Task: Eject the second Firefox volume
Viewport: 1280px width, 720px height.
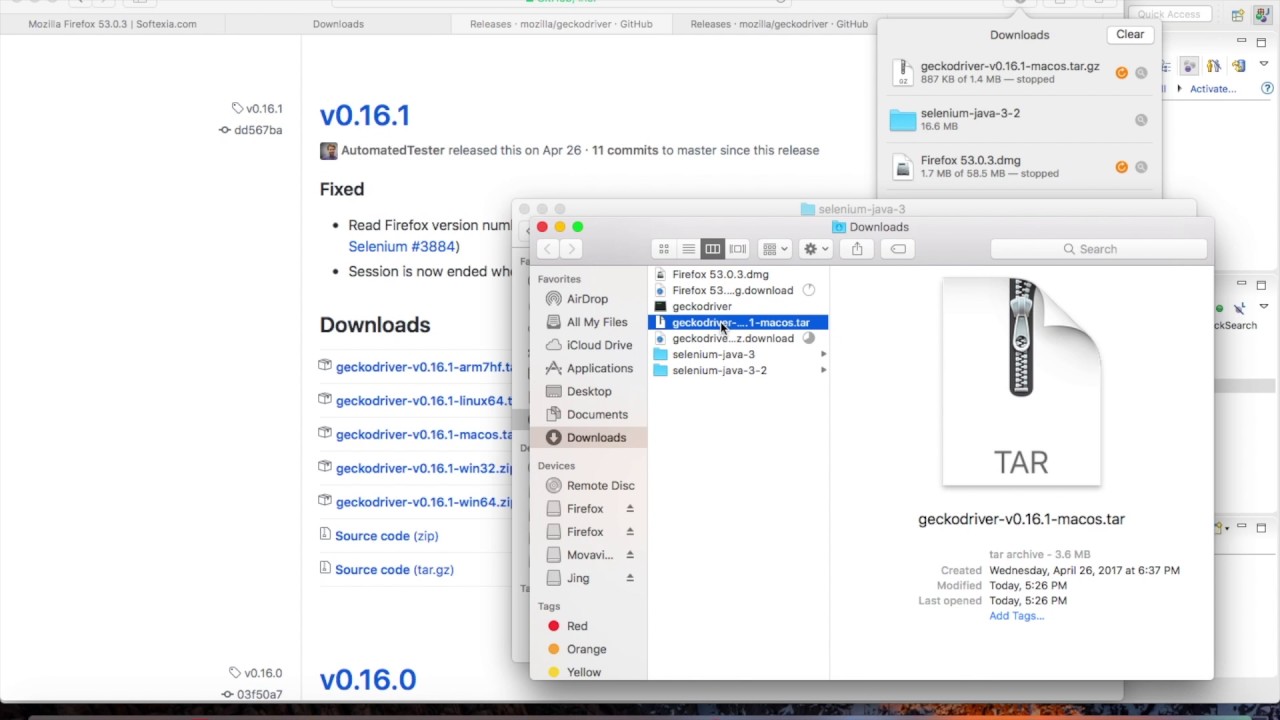Action: click(630, 532)
